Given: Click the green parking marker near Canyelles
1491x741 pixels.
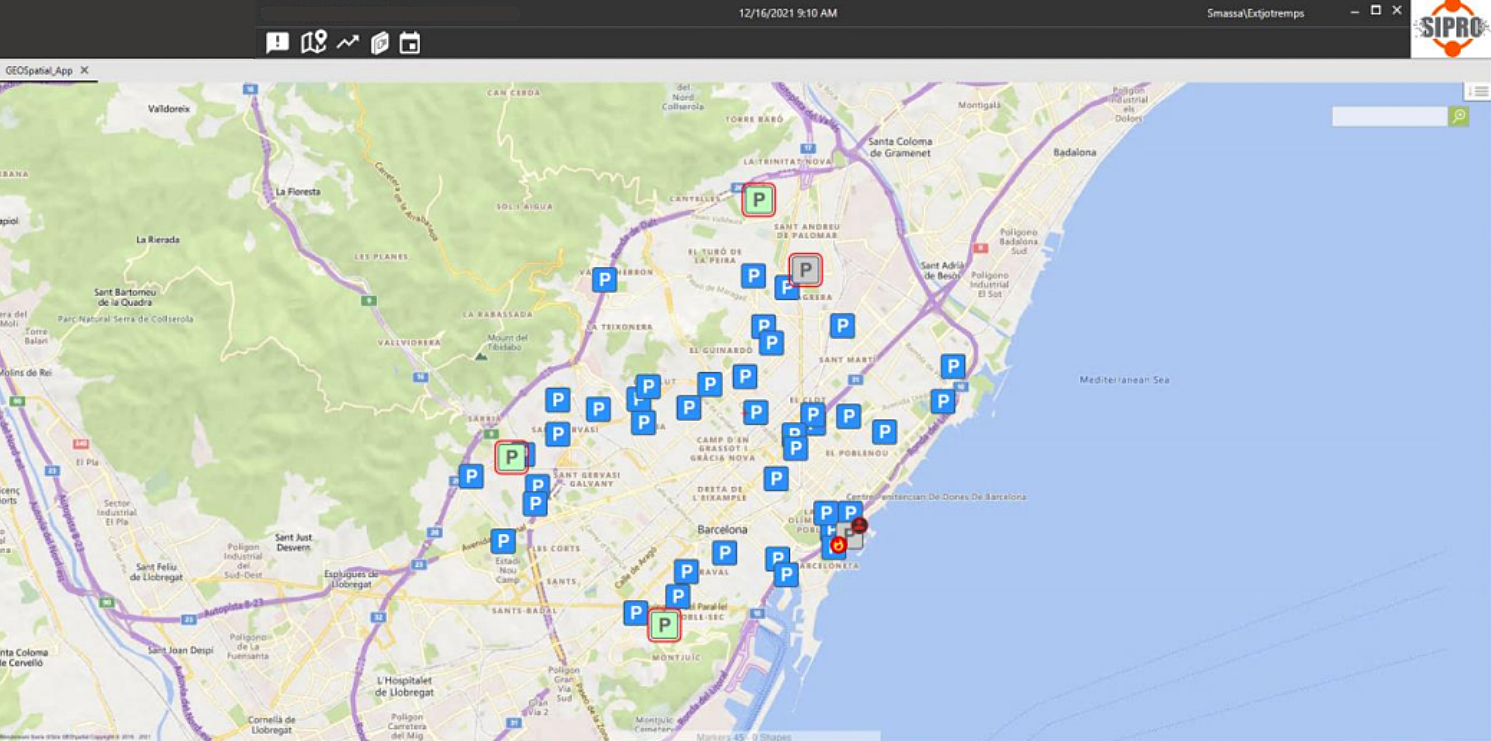Looking at the screenshot, I should point(758,200).
